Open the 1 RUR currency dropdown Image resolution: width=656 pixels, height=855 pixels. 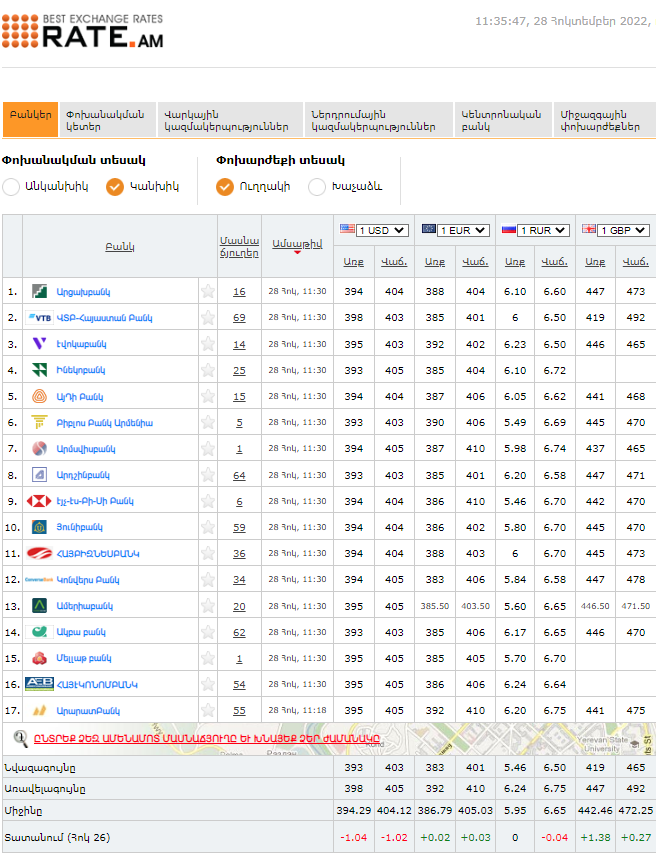[x=543, y=230]
